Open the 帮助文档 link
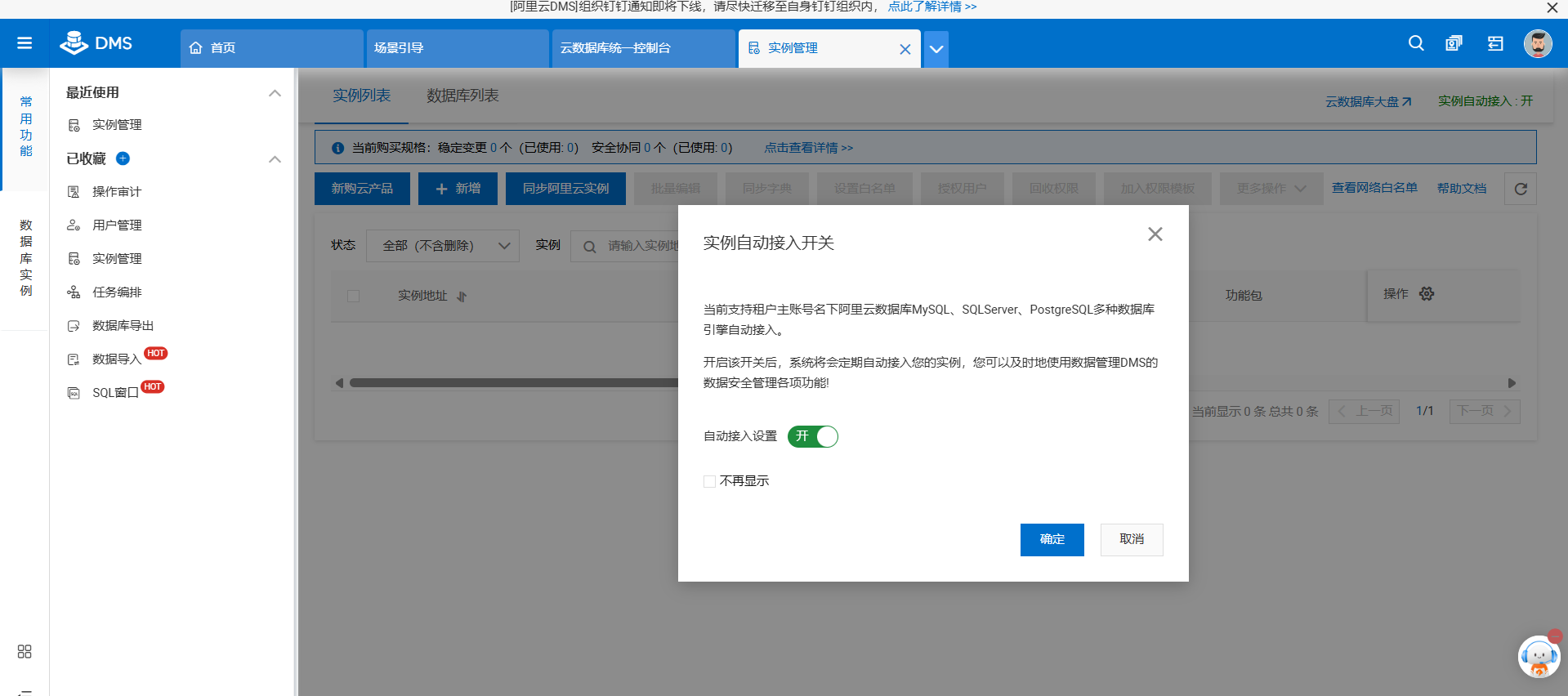The width and height of the screenshot is (1568, 696). pos(1462,189)
